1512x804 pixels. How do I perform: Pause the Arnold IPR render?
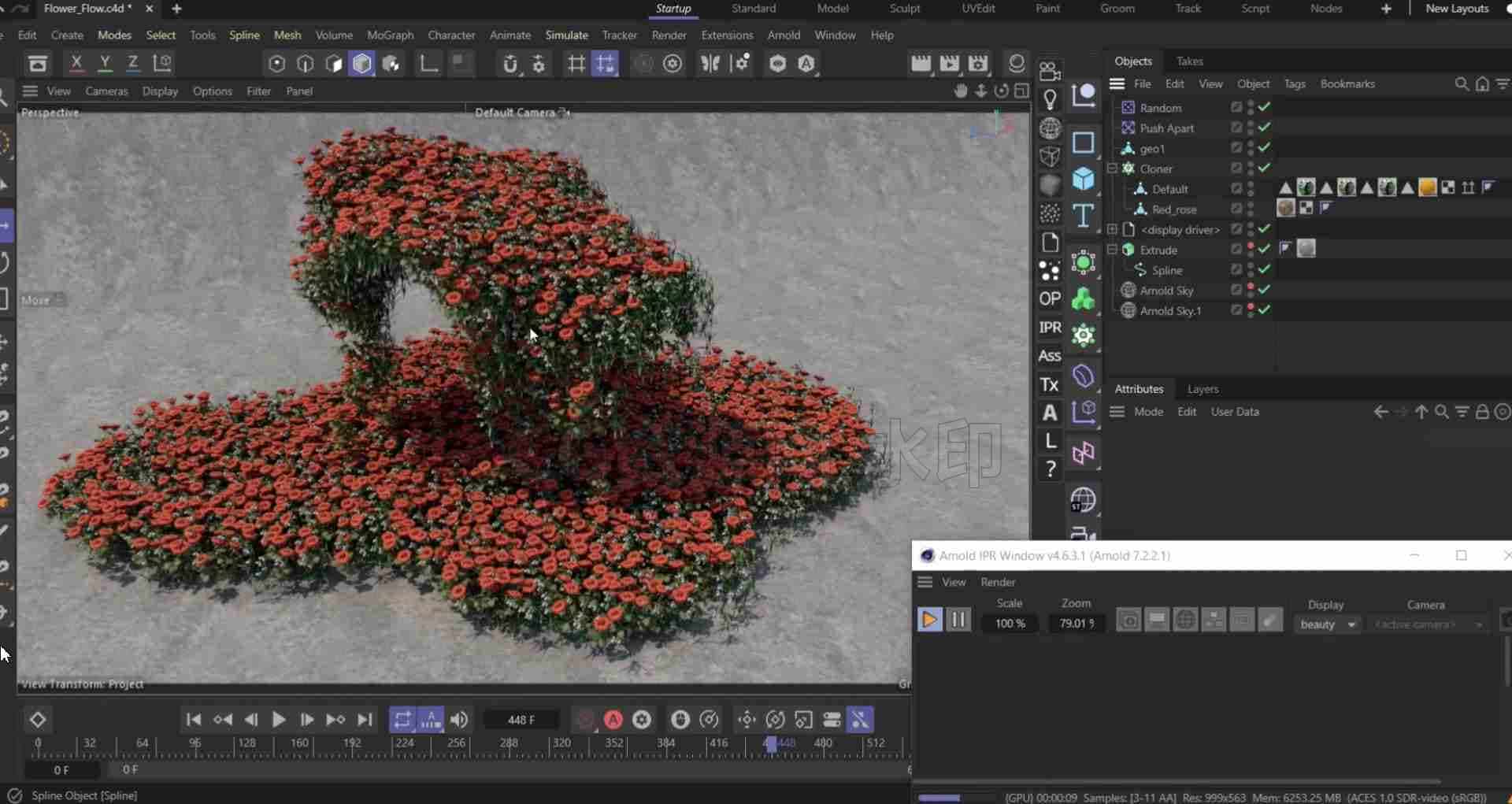(958, 621)
